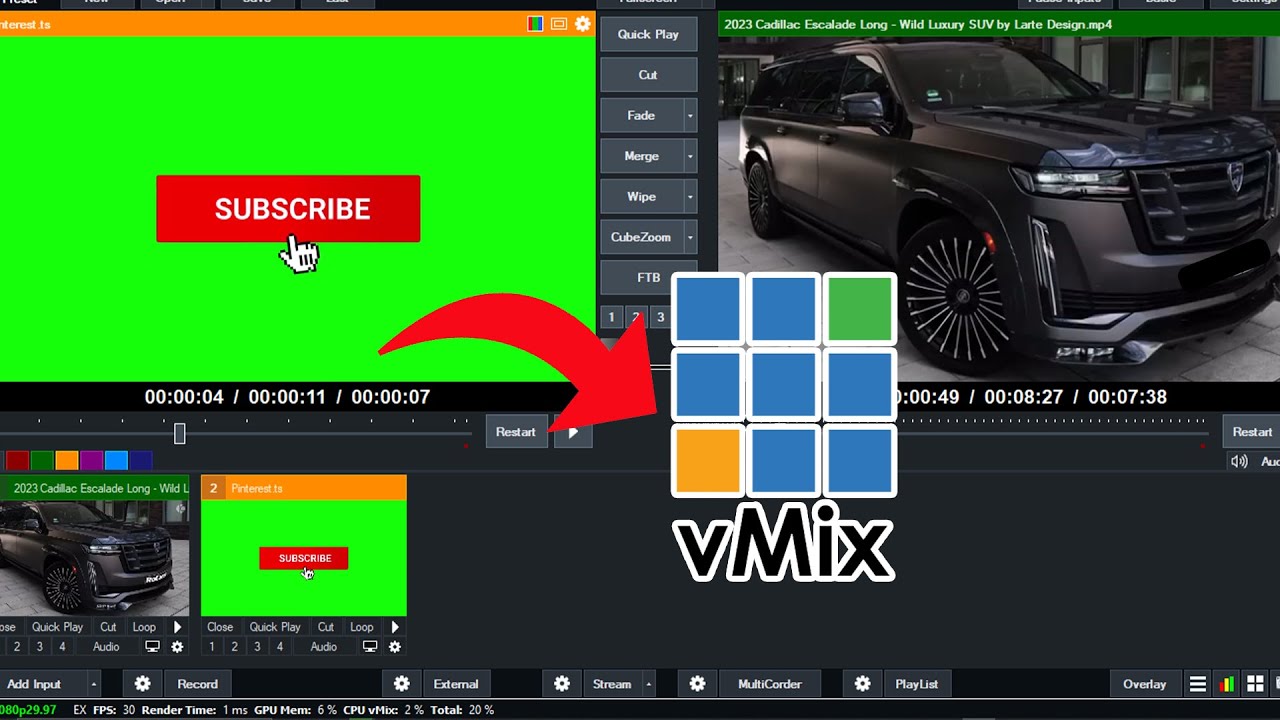Select the orange input color swatch
Image resolution: width=1280 pixels, height=720 pixels.
tap(67, 461)
